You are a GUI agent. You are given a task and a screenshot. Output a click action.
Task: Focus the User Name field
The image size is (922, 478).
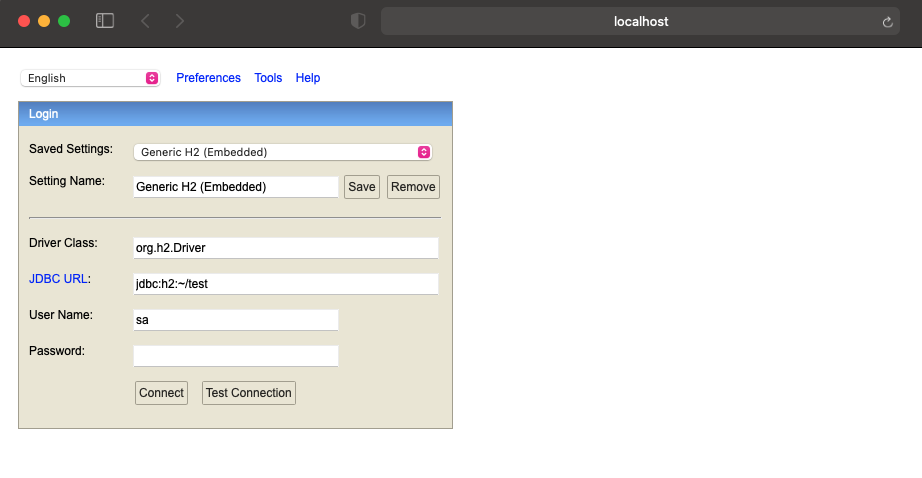pos(236,320)
